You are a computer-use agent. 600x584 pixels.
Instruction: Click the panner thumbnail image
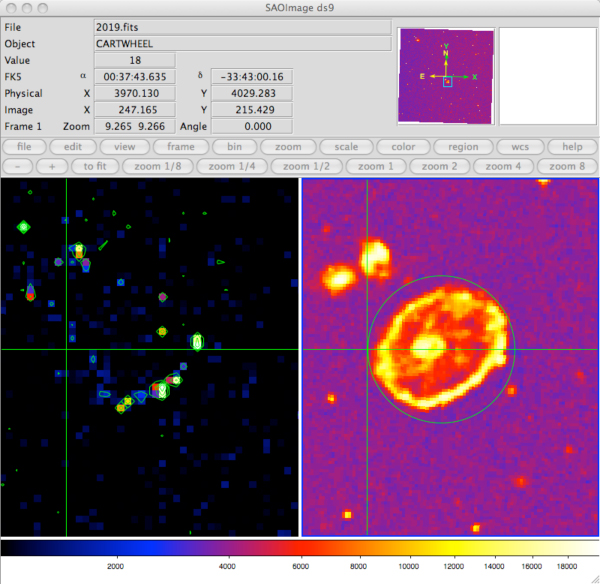pos(446,76)
